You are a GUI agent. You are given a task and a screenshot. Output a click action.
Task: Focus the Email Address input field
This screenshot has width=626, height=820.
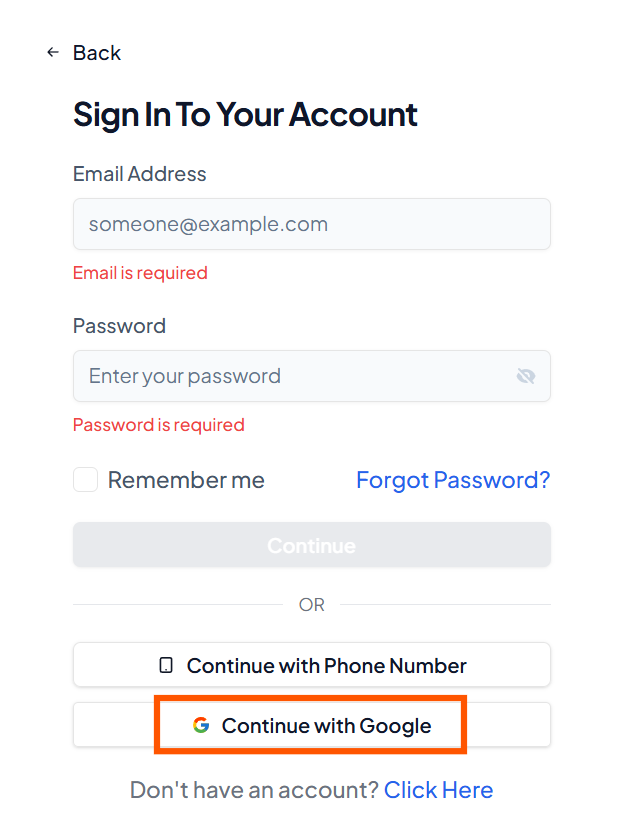[x=311, y=224]
